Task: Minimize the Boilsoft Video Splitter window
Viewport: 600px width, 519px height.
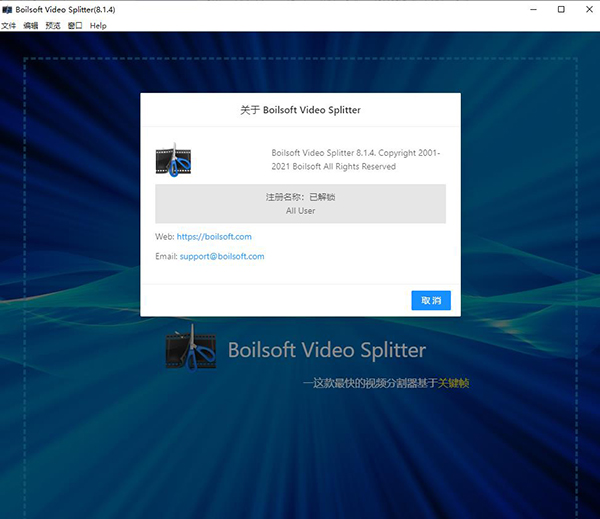Action: (533, 10)
